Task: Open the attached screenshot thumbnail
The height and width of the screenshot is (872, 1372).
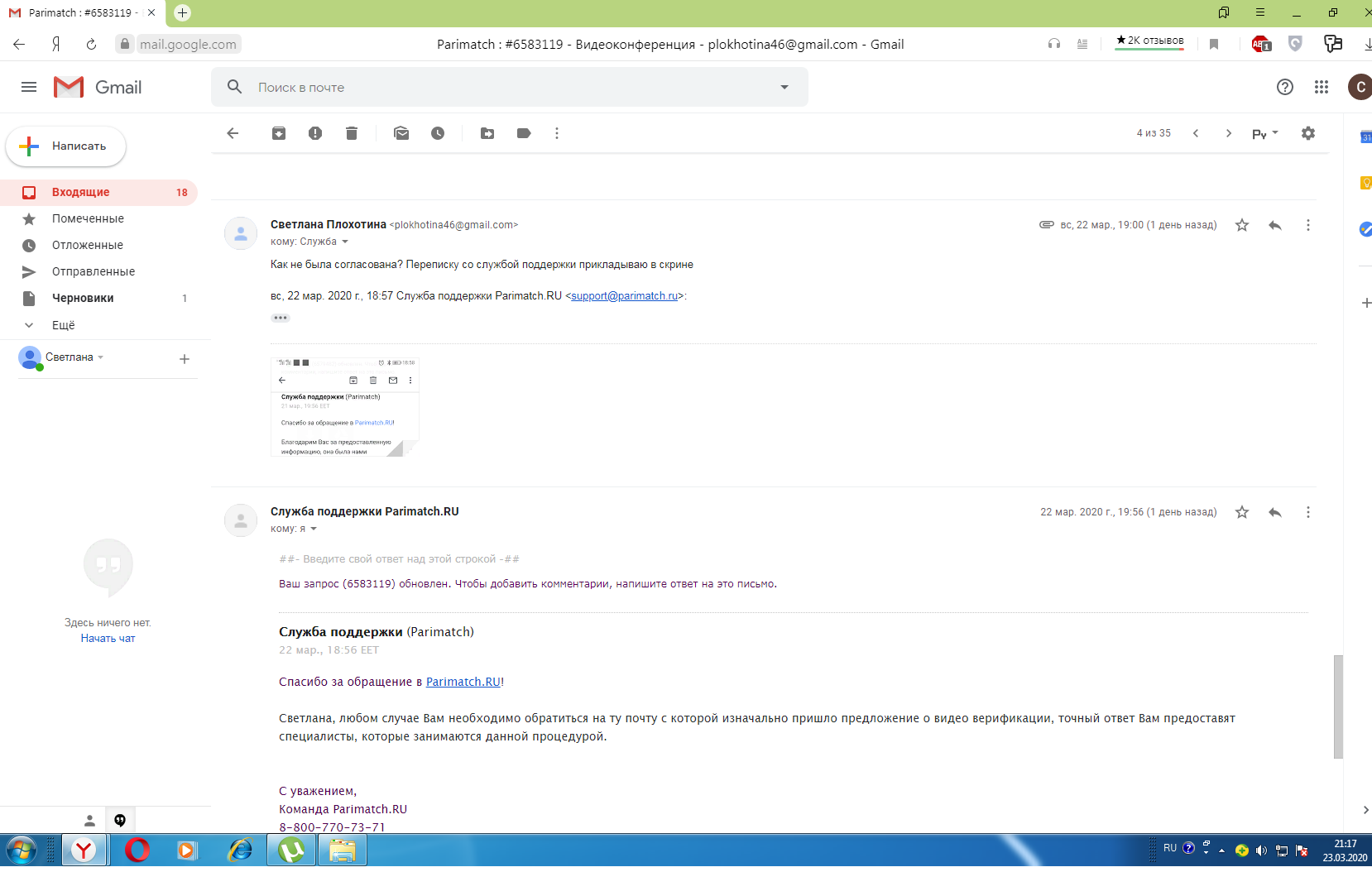Action: [344, 407]
